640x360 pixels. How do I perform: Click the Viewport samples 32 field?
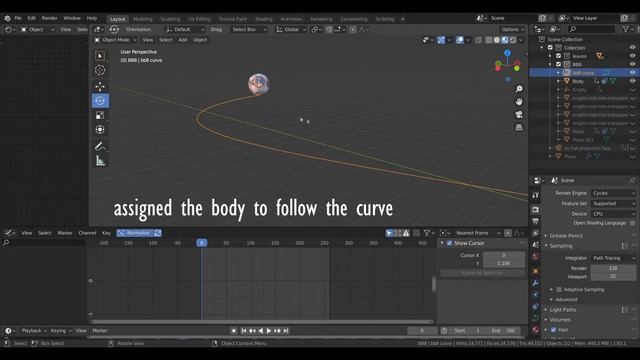click(x=613, y=277)
